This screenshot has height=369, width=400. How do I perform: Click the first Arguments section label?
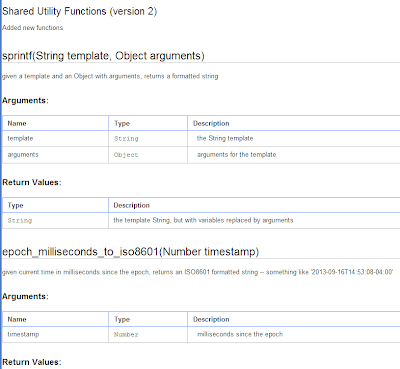pos(25,101)
